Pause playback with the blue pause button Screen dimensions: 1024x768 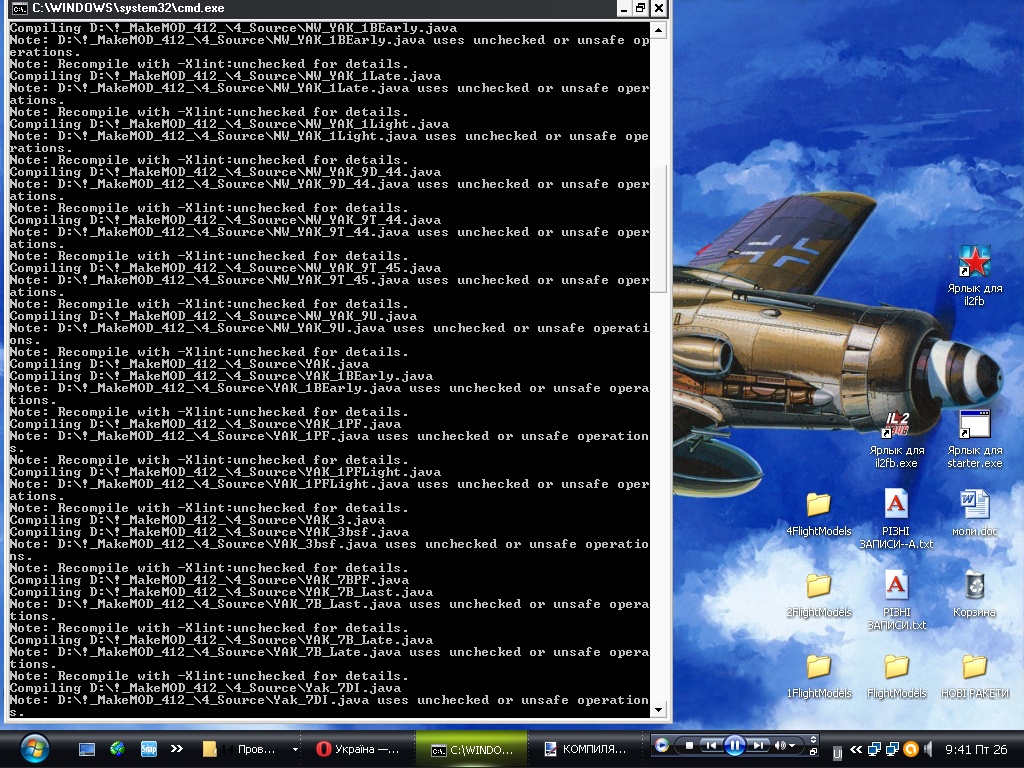coord(734,745)
